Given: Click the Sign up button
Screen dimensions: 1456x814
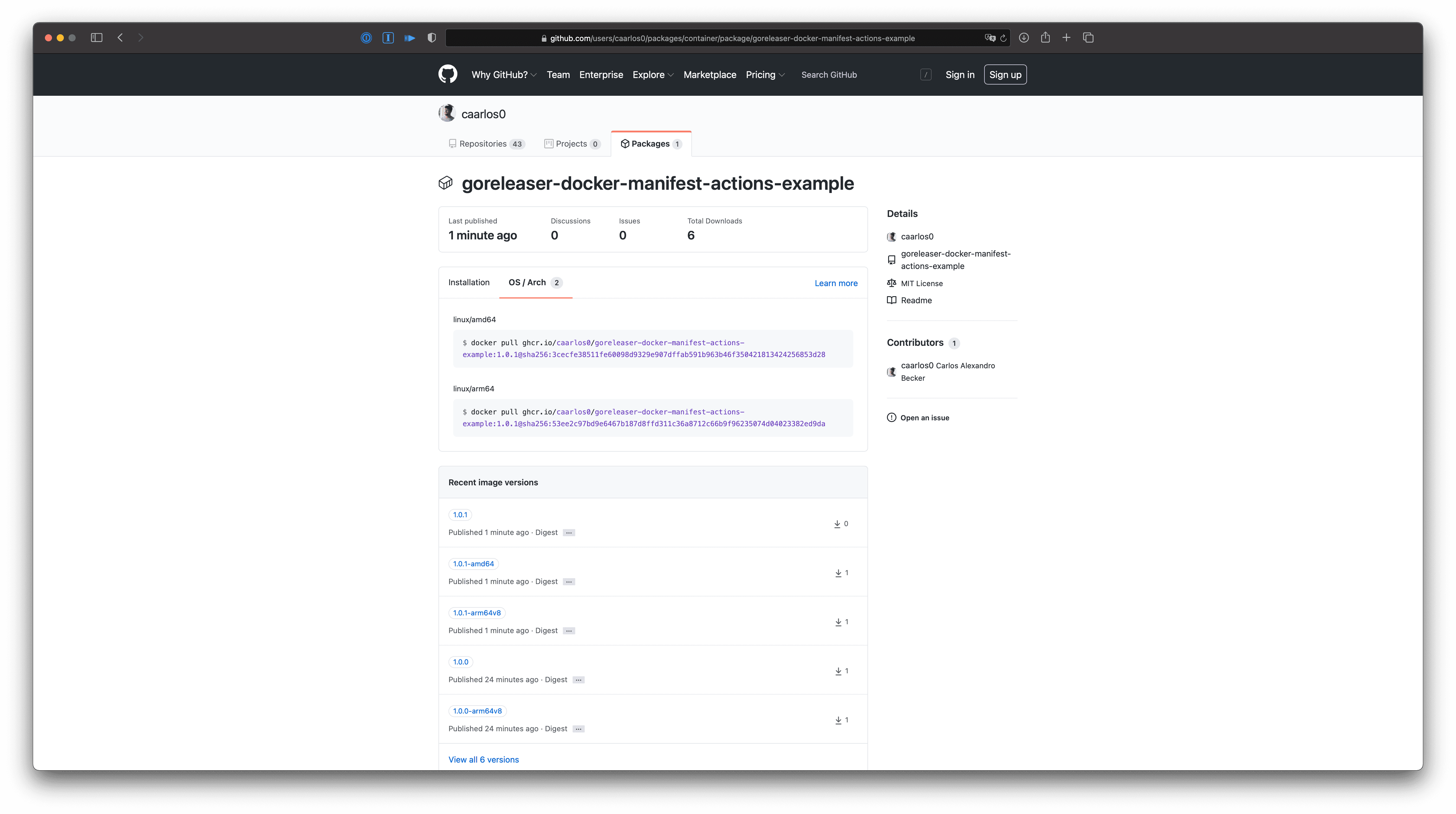Looking at the screenshot, I should click(x=1005, y=74).
